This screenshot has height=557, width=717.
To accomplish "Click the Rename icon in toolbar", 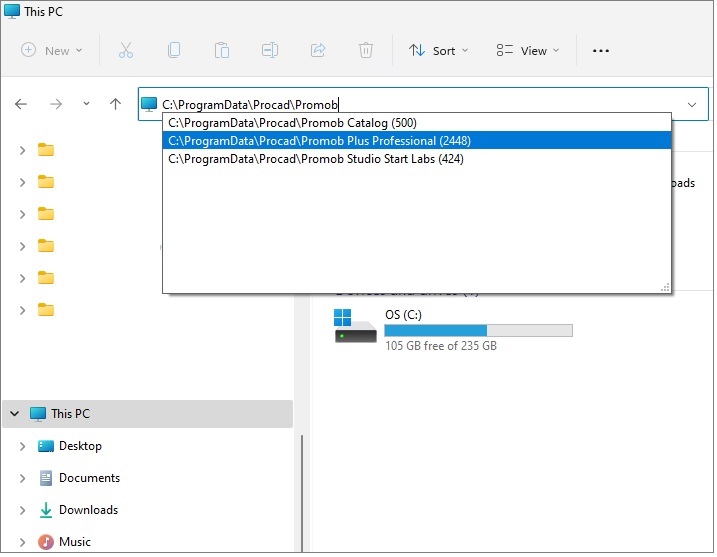I will click(x=270, y=50).
